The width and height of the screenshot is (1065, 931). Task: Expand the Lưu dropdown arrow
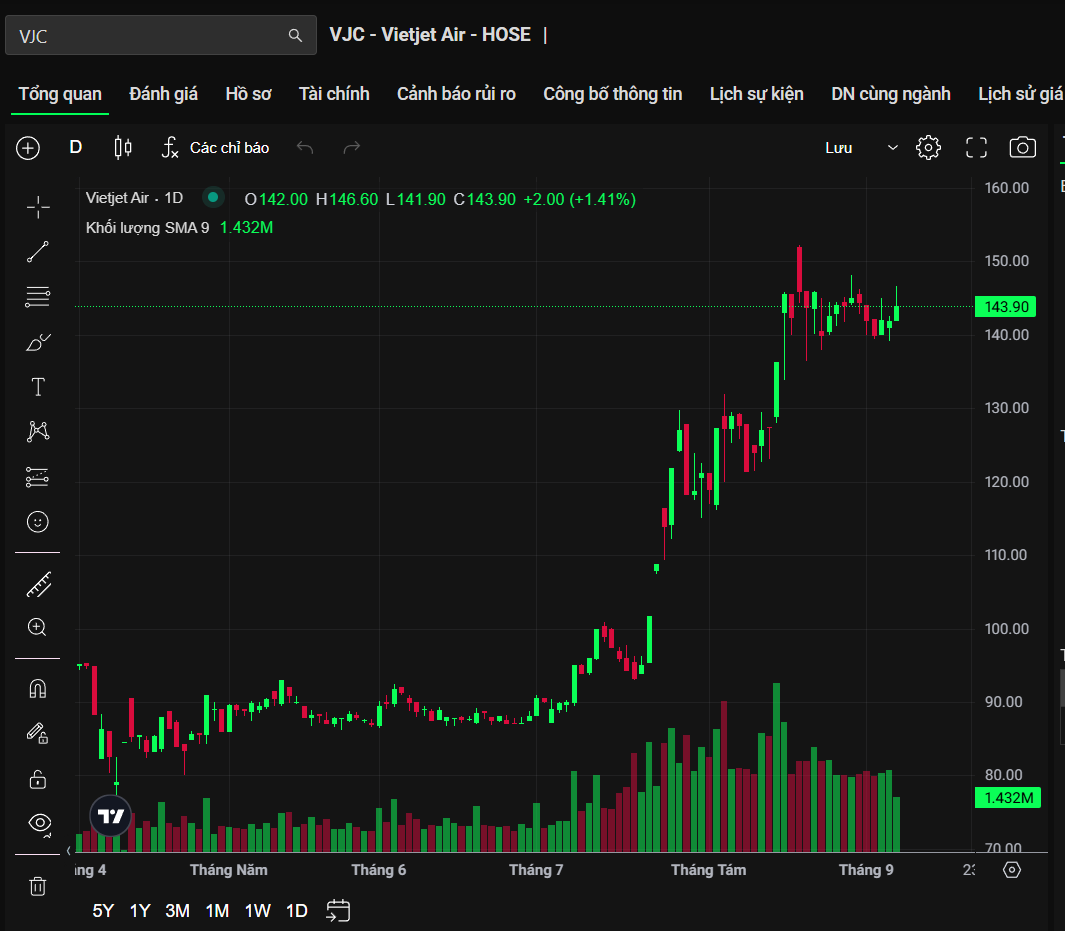pyautogui.click(x=892, y=148)
